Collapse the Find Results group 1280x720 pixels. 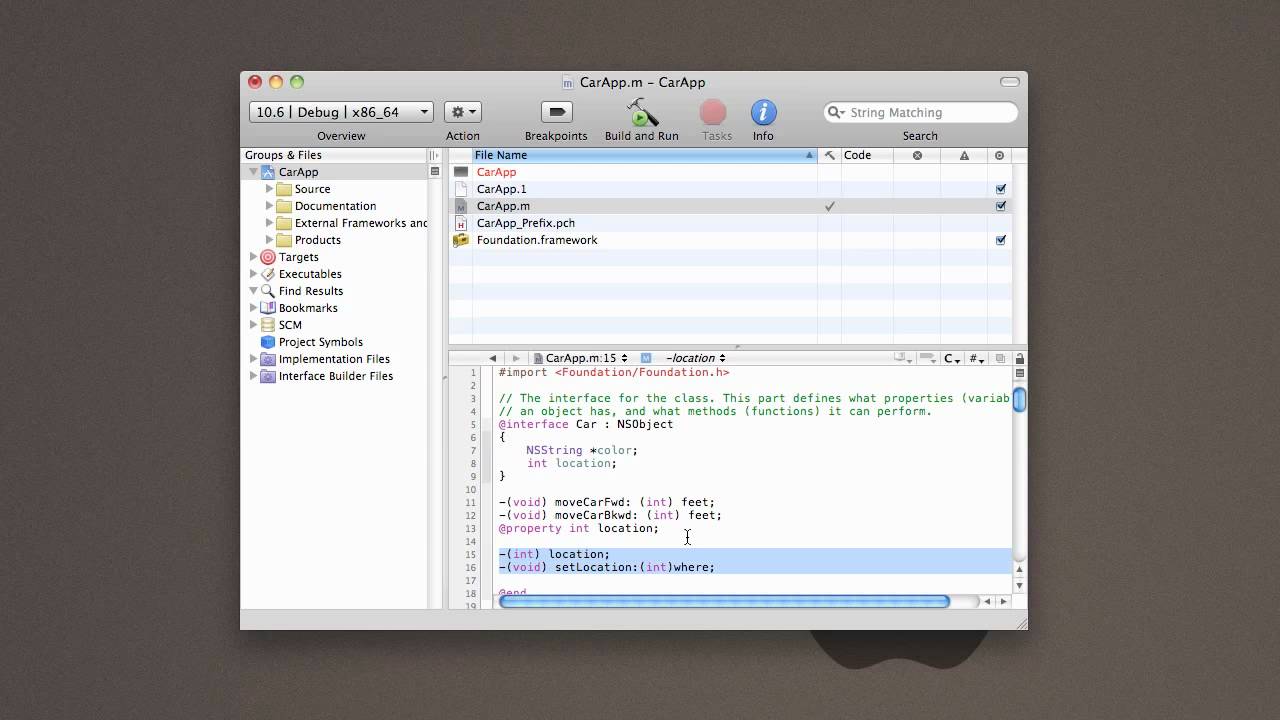click(x=253, y=291)
